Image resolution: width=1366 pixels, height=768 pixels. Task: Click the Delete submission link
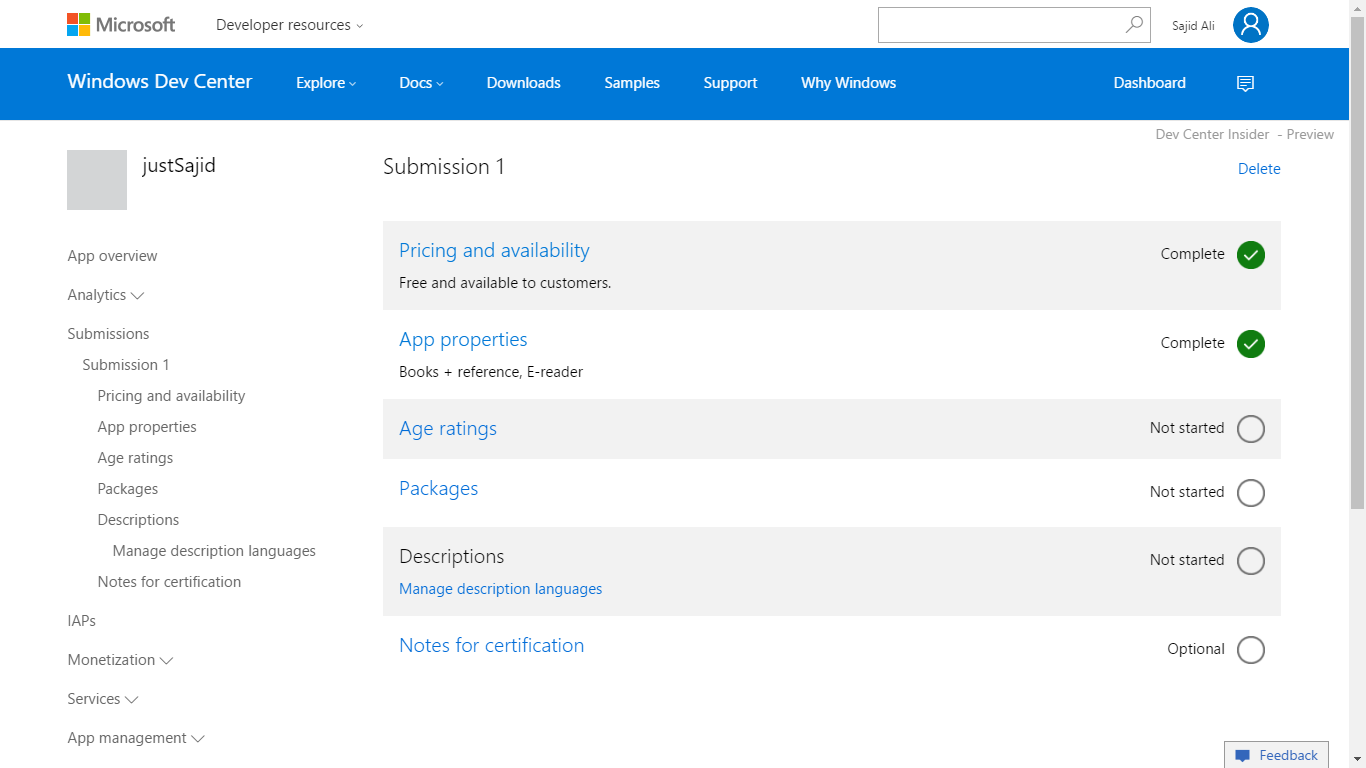tap(1259, 169)
